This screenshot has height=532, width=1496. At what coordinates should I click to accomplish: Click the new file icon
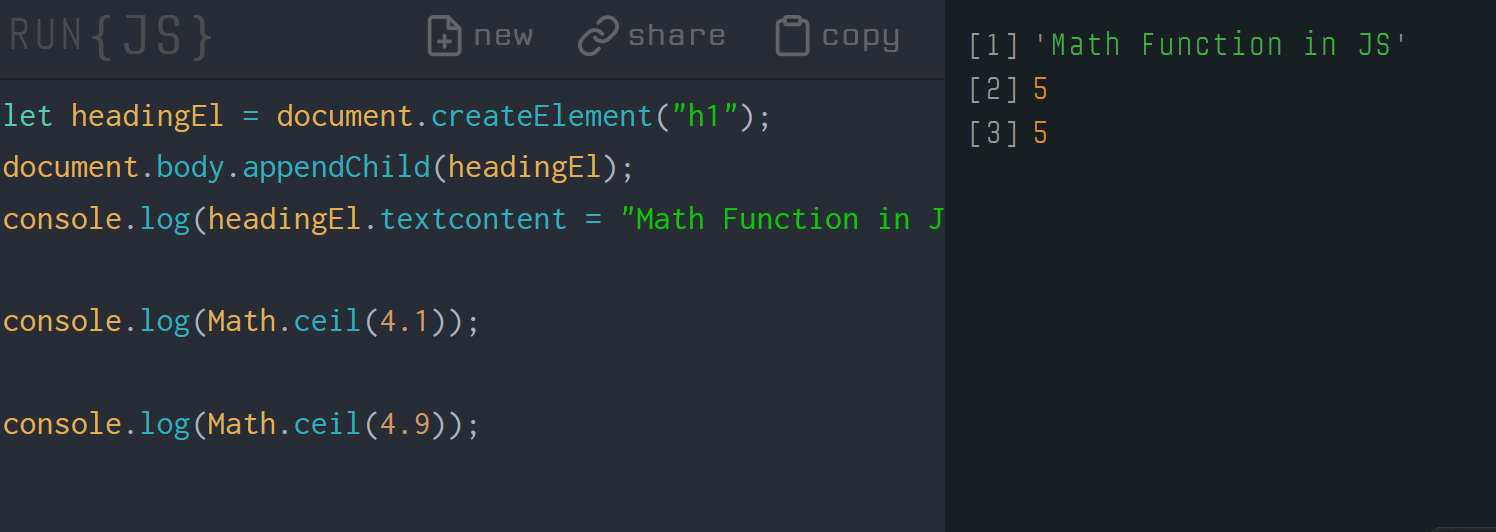click(444, 36)
